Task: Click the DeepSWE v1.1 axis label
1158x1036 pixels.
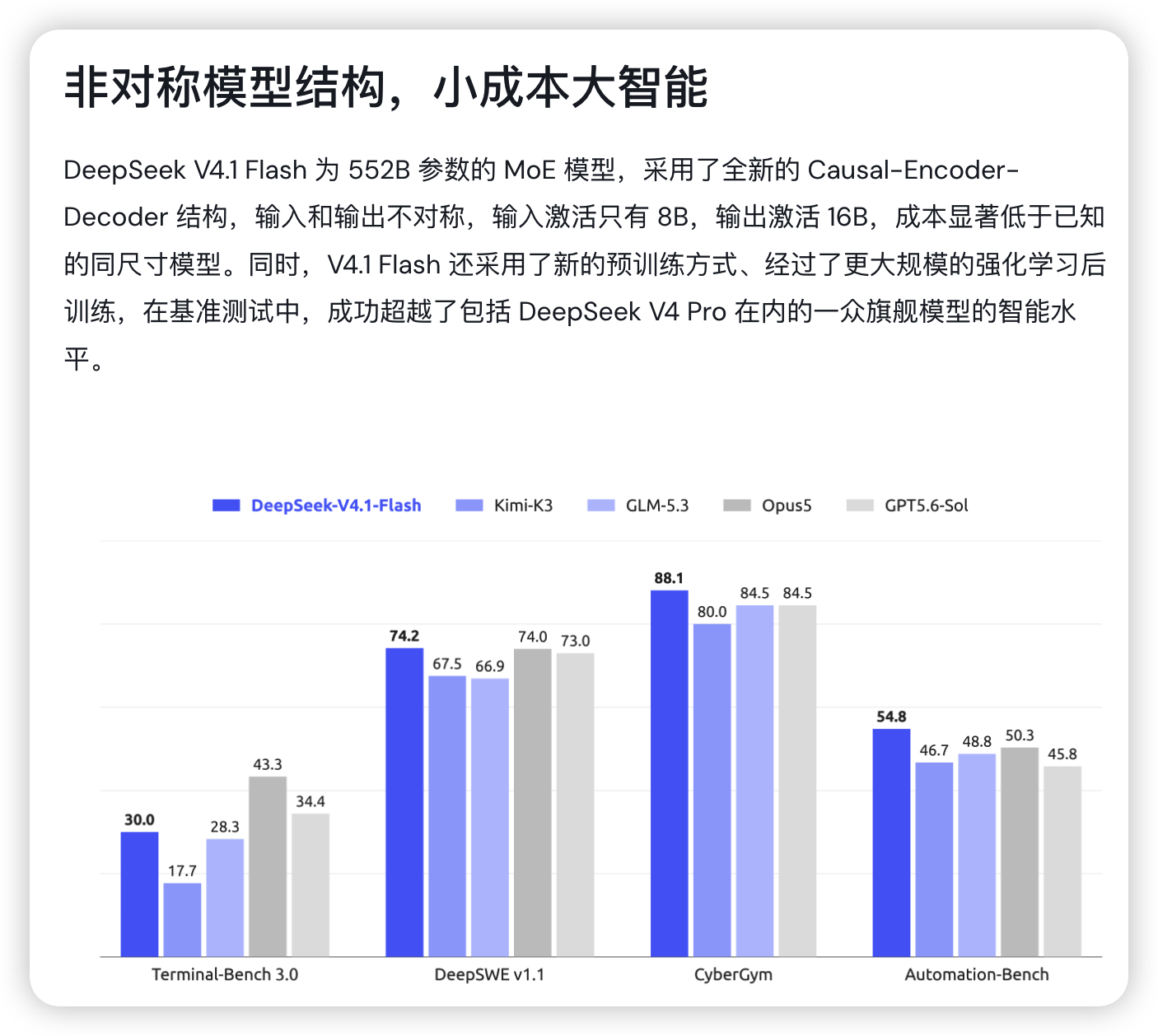Action: [x=489, y=974]
